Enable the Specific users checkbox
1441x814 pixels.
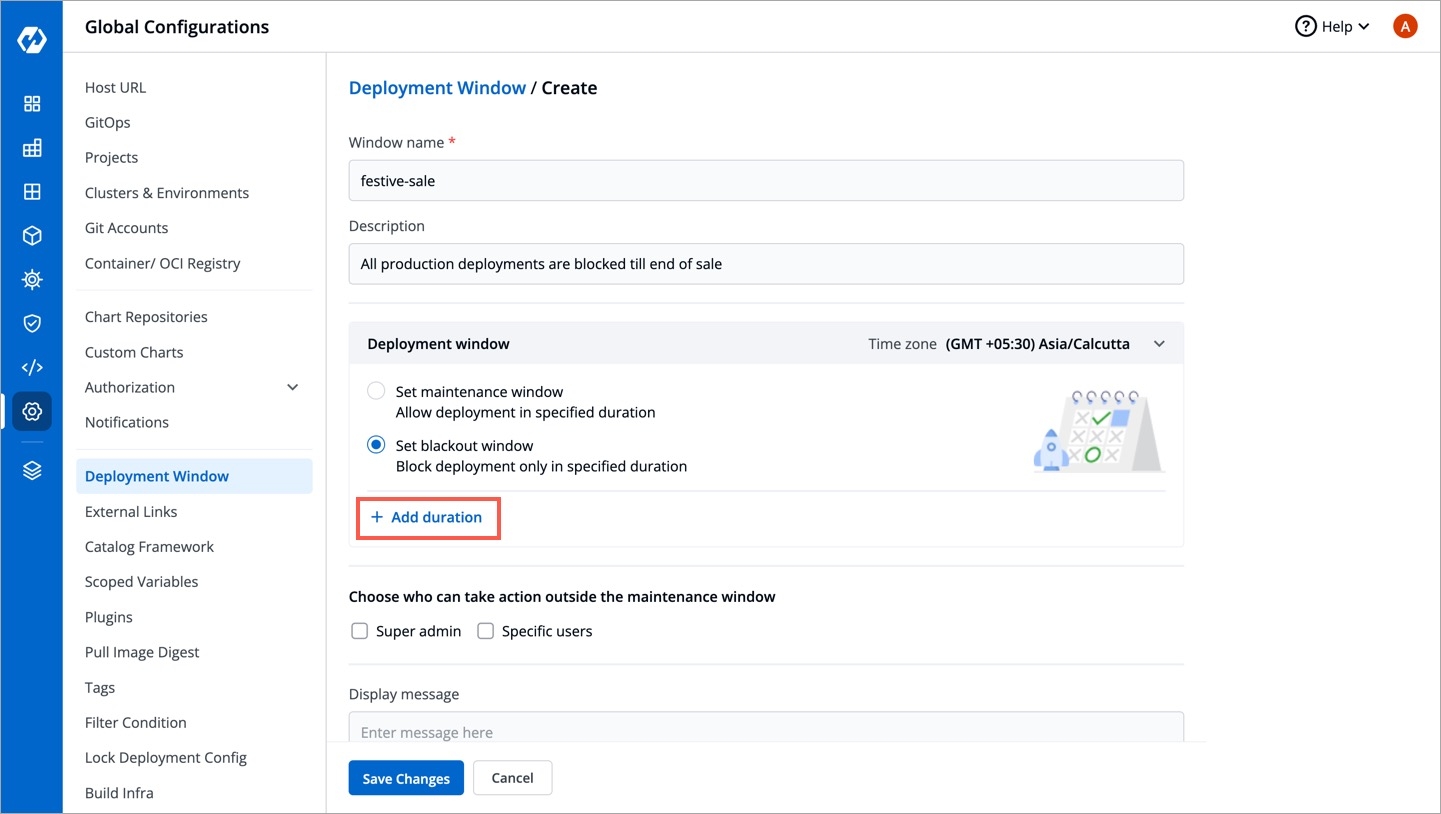click(486, 631)
